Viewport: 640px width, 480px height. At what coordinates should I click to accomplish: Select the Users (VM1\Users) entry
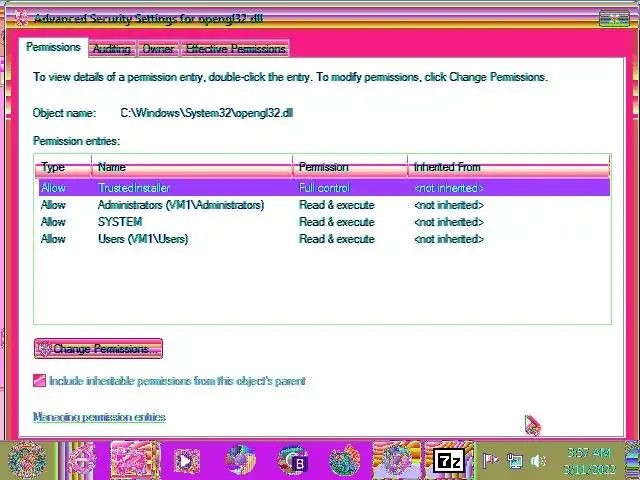point(324,239)
